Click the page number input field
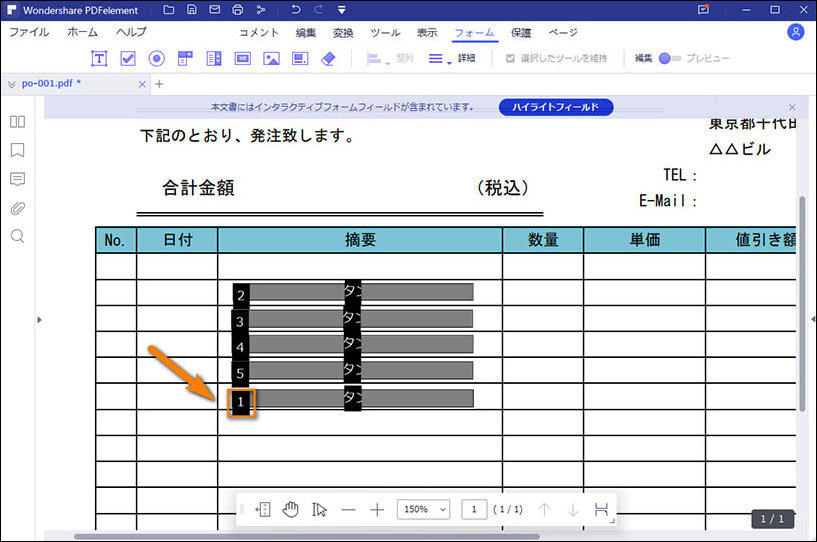This screenshot has height=542, width=817. [x=474, y=509]
